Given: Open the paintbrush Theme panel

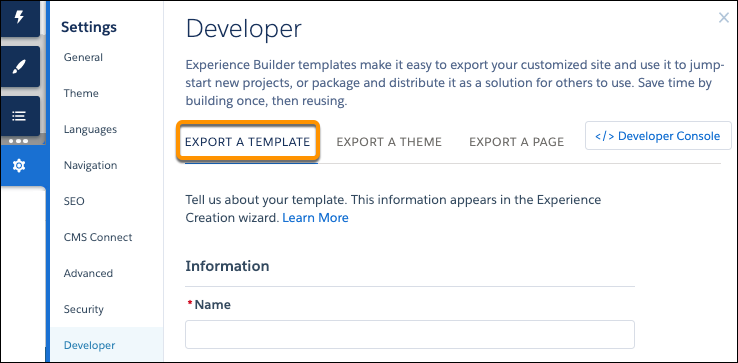Looking at the screenshot, I should 19,67.
